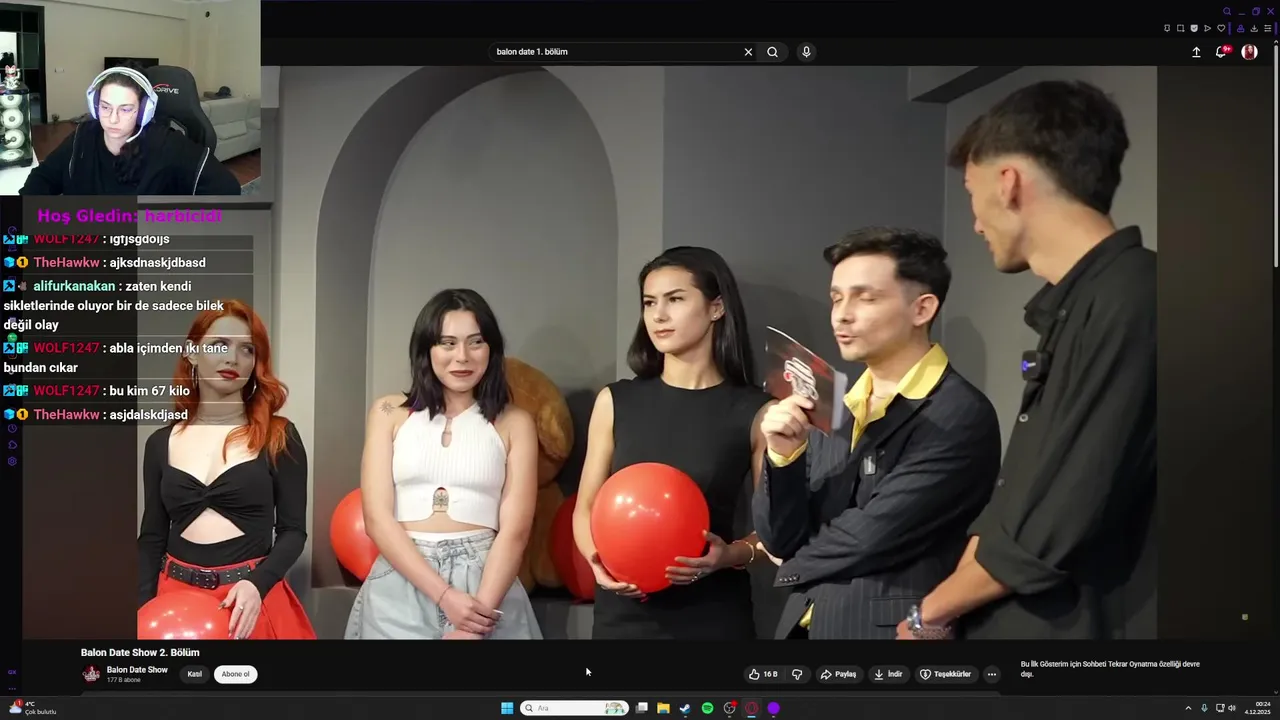Open browser downloads icon
Screen dimensions: 1280x720
(x=1254, y=28)
